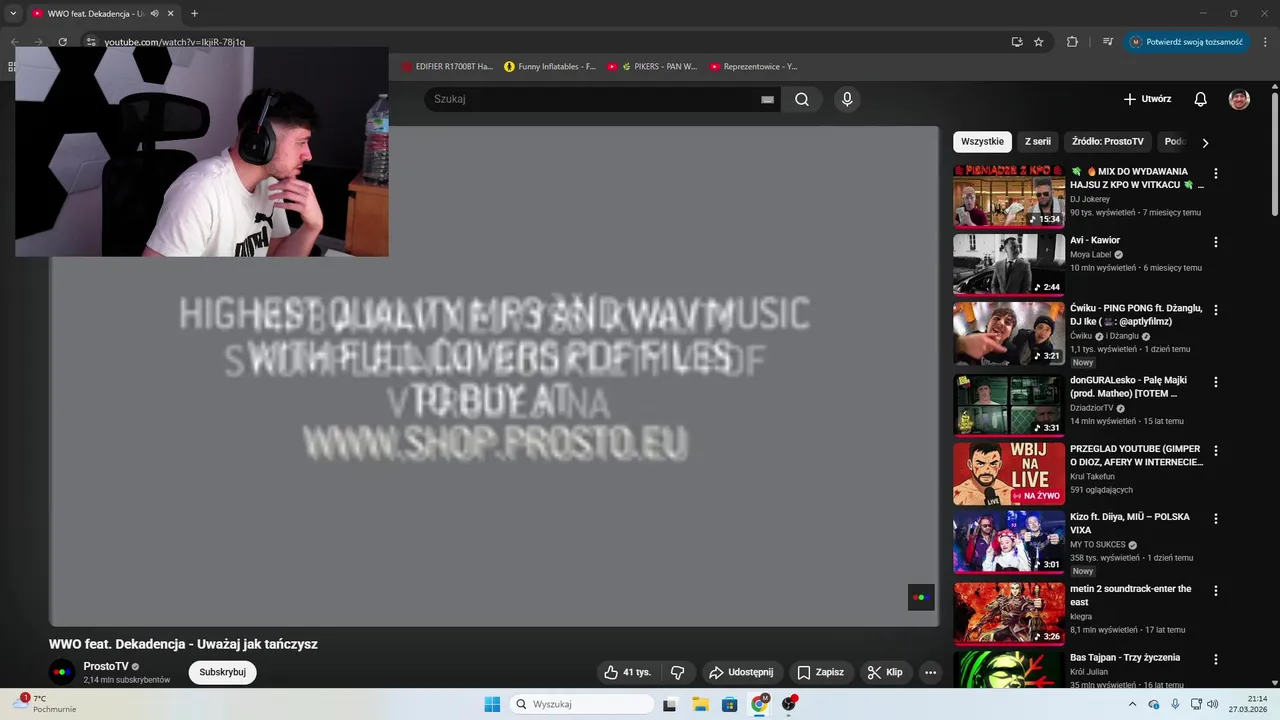
Task: Select the Wszystkie filter chip
Action: [x=982, y=142]
